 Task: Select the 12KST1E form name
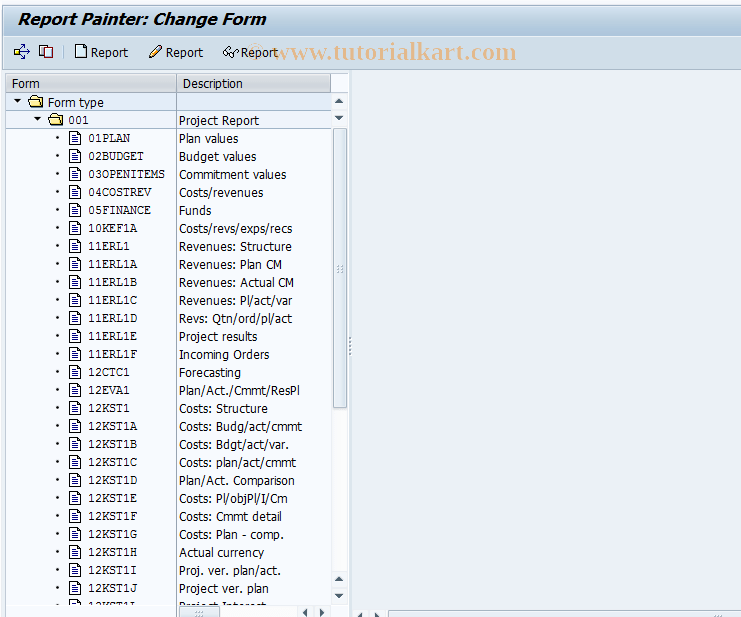tap(112, 498)
